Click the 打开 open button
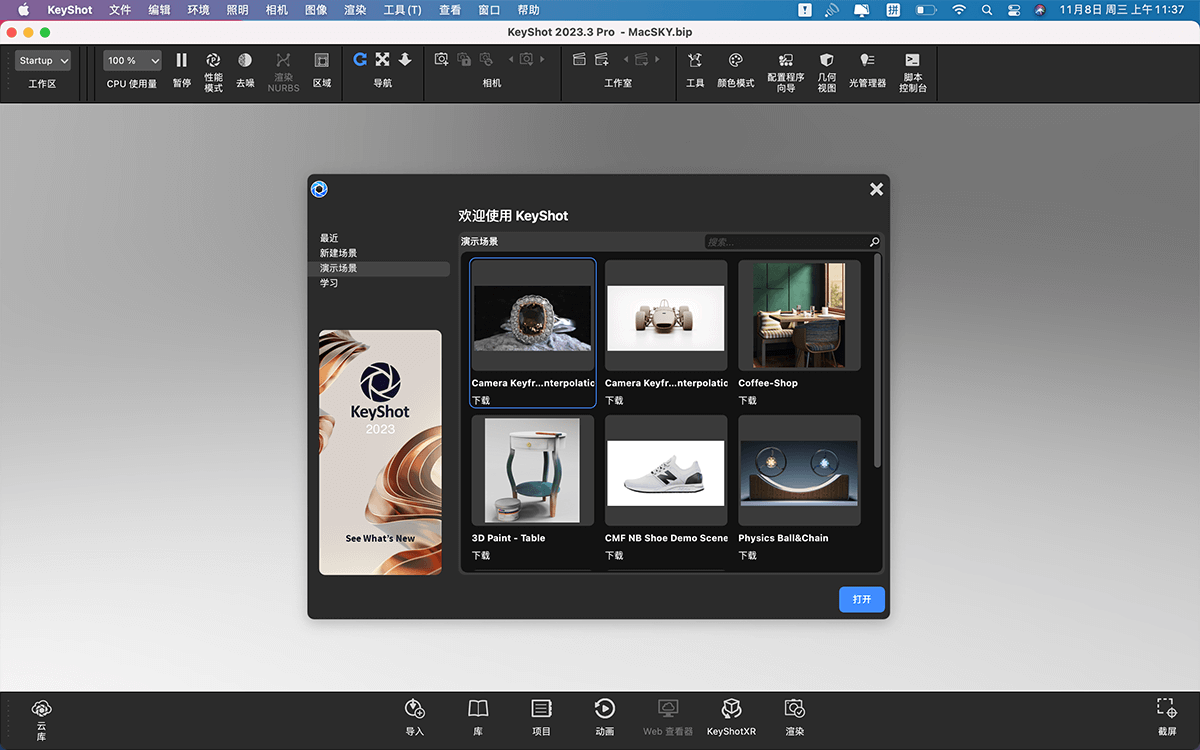This screenshot has width=1200, height=750. pos(862,600)
